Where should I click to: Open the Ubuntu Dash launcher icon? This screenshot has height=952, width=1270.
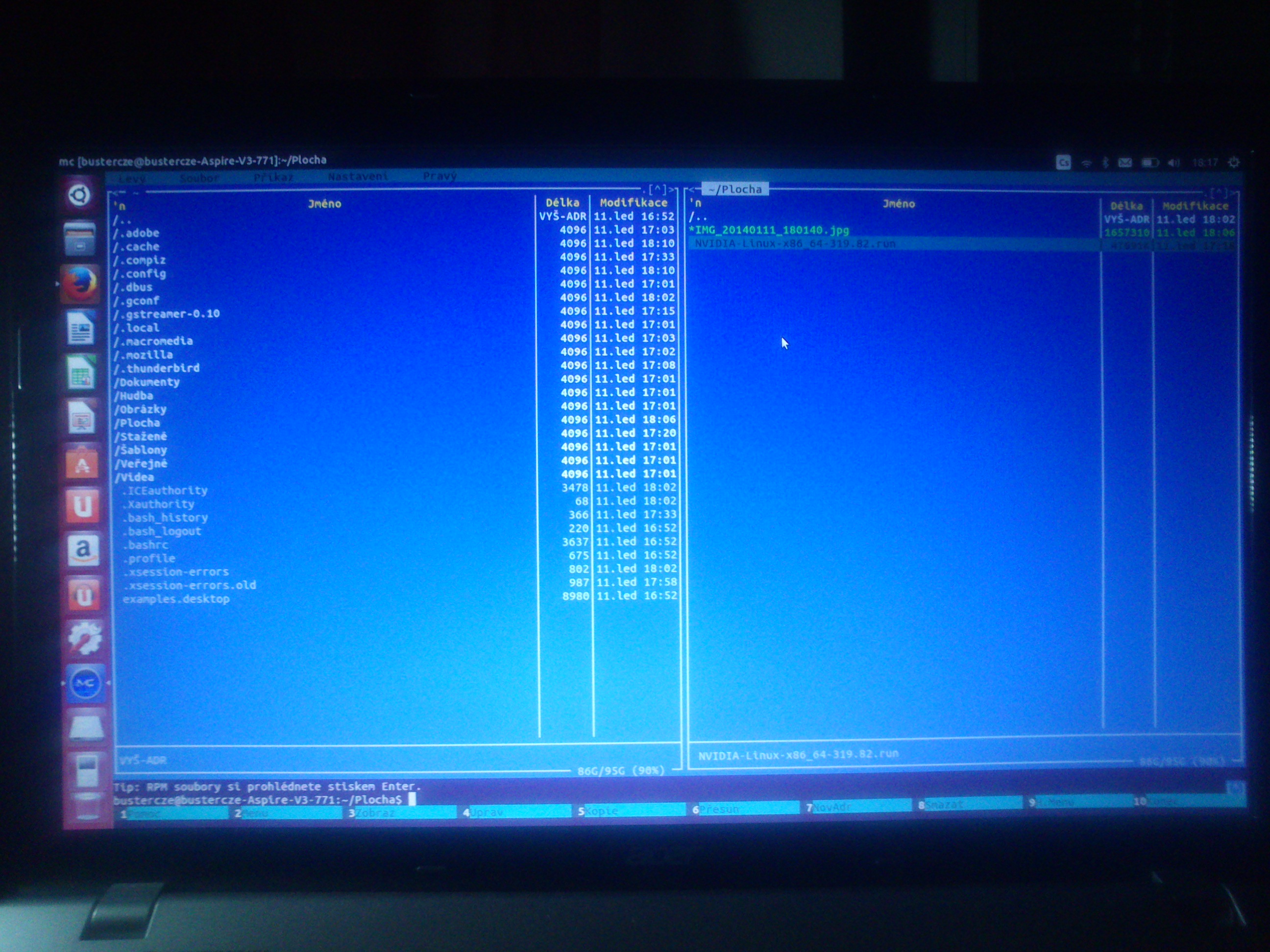(79, 195)
